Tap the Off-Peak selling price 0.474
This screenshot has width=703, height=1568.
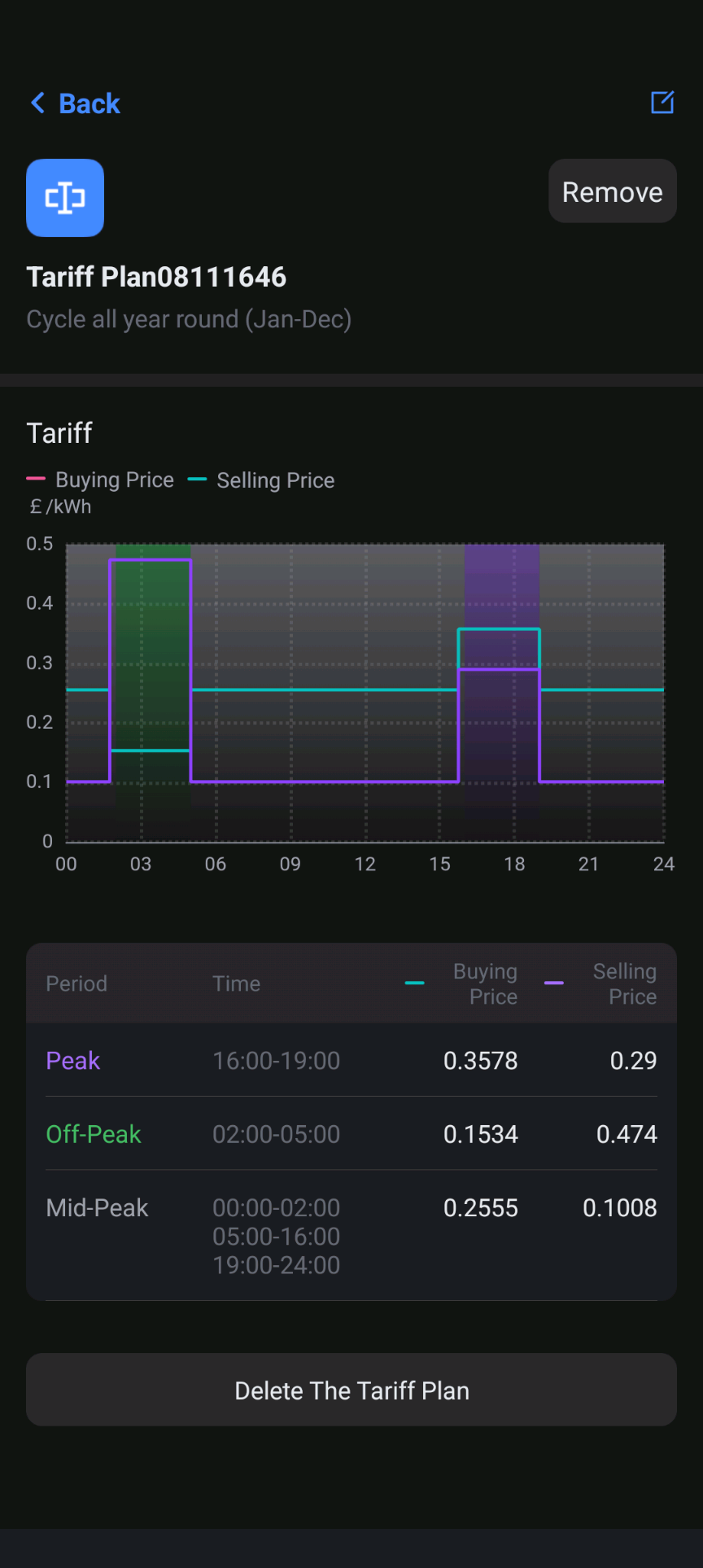tap(627, 1134)
